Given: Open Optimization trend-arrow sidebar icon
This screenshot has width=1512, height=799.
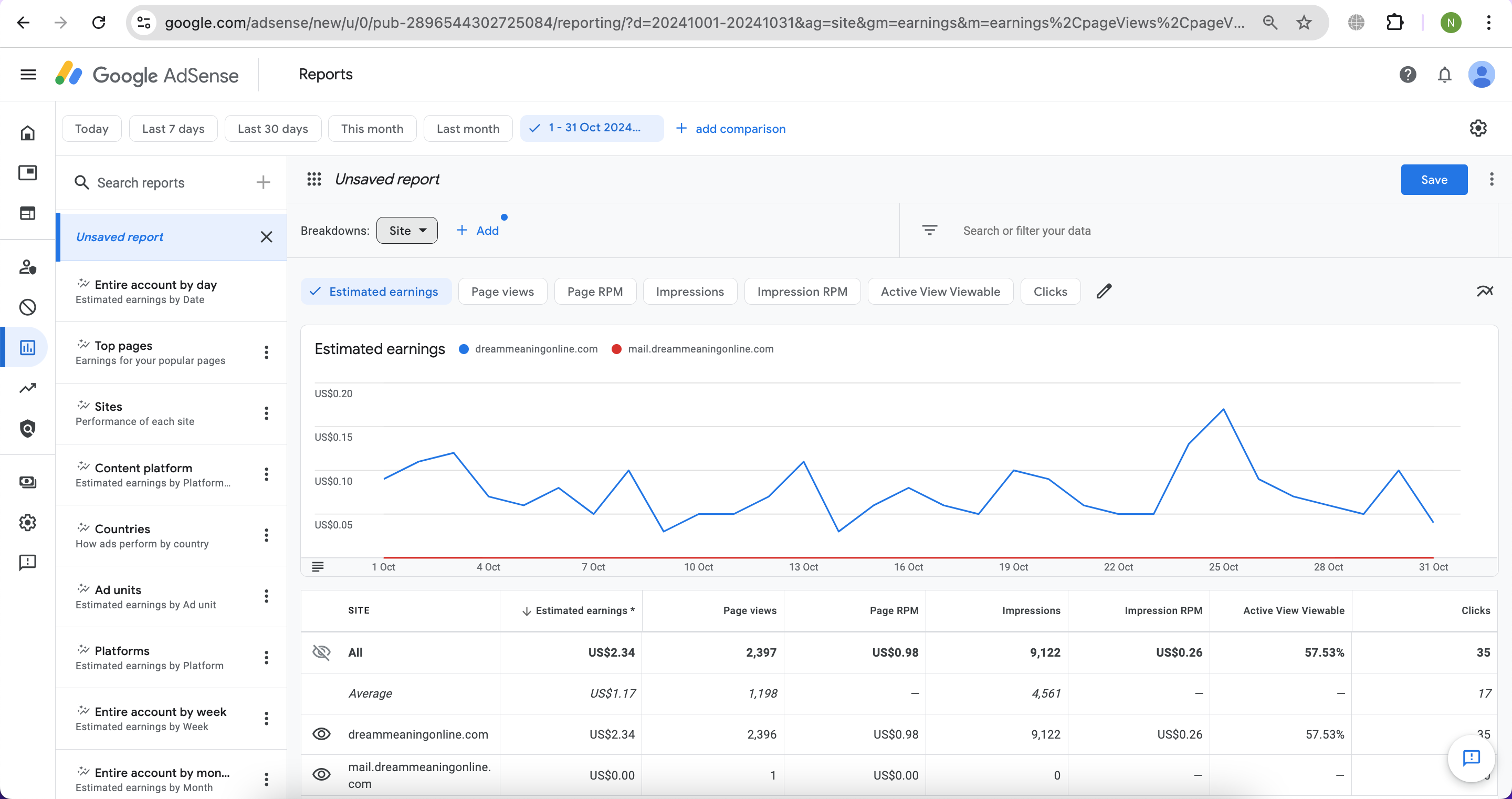Looking at the screenshot, I should (x=28, y=388).
